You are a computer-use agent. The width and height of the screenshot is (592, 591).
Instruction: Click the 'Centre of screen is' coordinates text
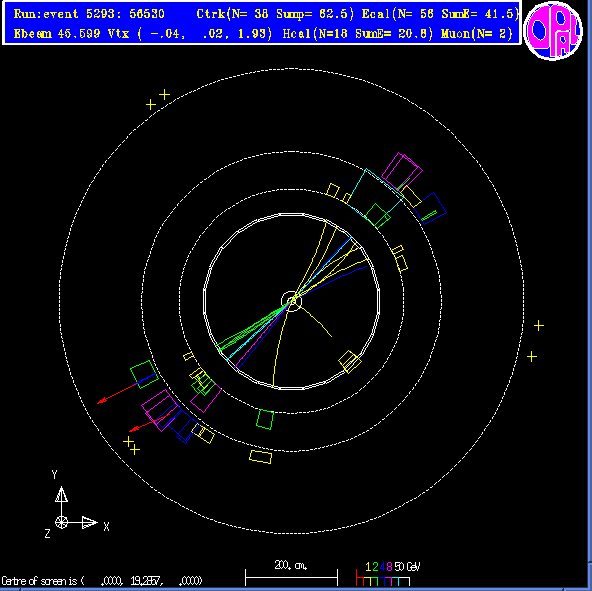click(102, 580)
